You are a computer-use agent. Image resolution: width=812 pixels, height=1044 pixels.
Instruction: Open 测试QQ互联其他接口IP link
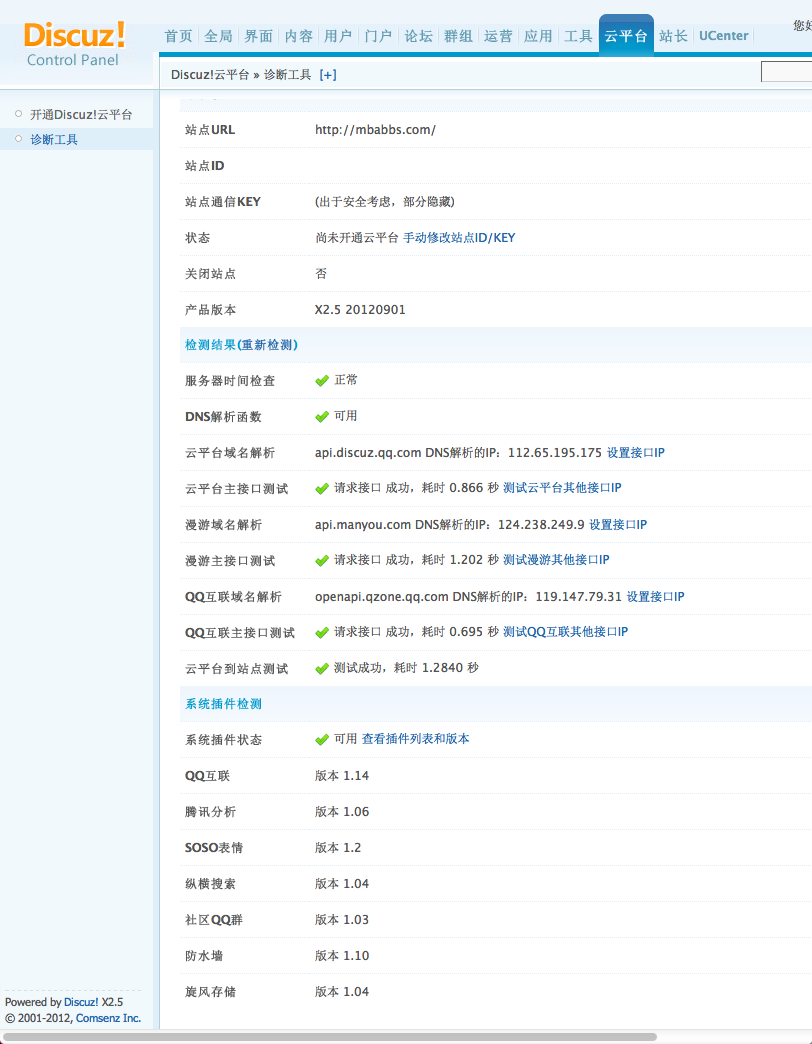click(x=566, y=632)
